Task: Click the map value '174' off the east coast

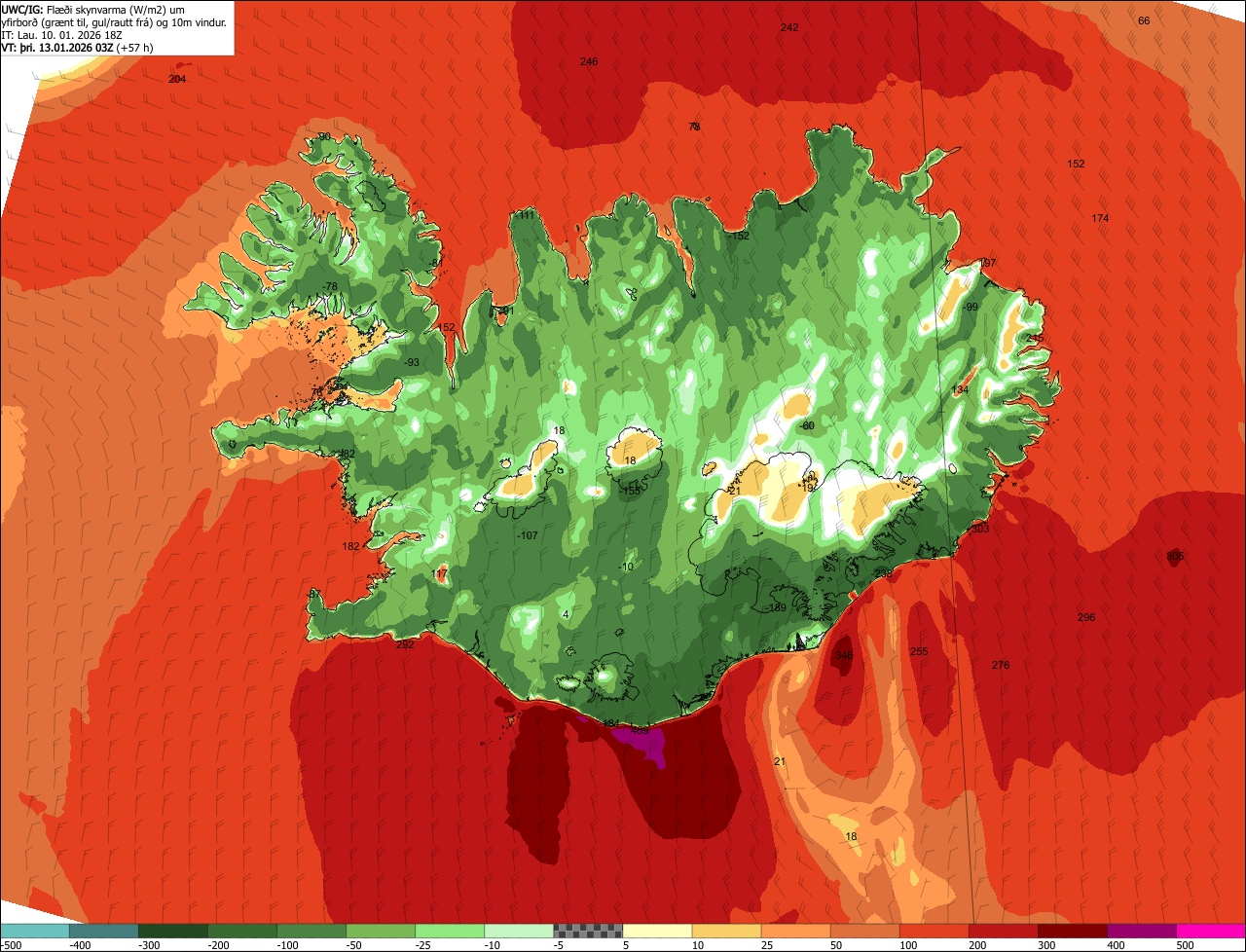Action: pos(1100,218)
